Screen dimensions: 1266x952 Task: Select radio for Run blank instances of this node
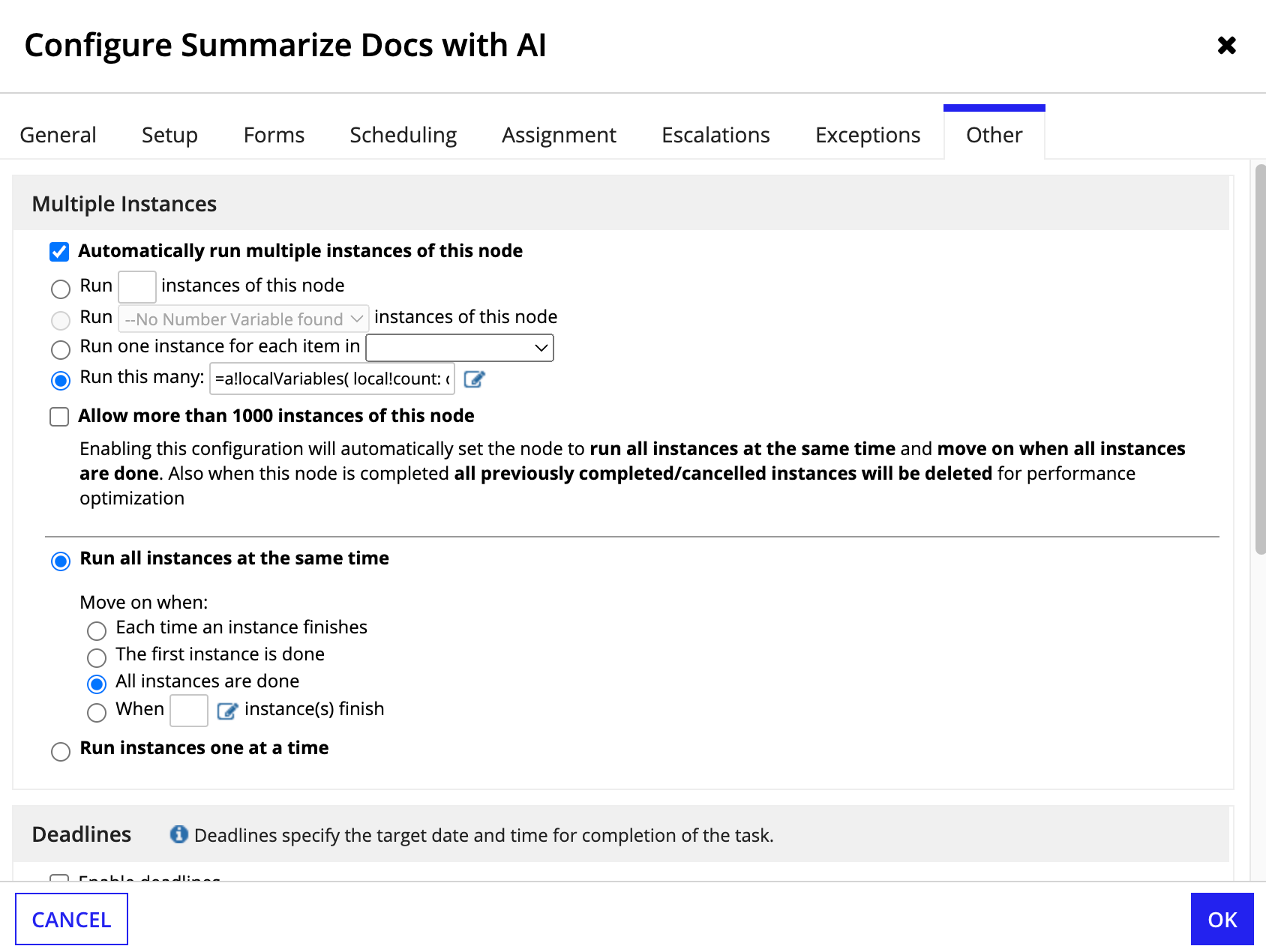tap(61, 289)
